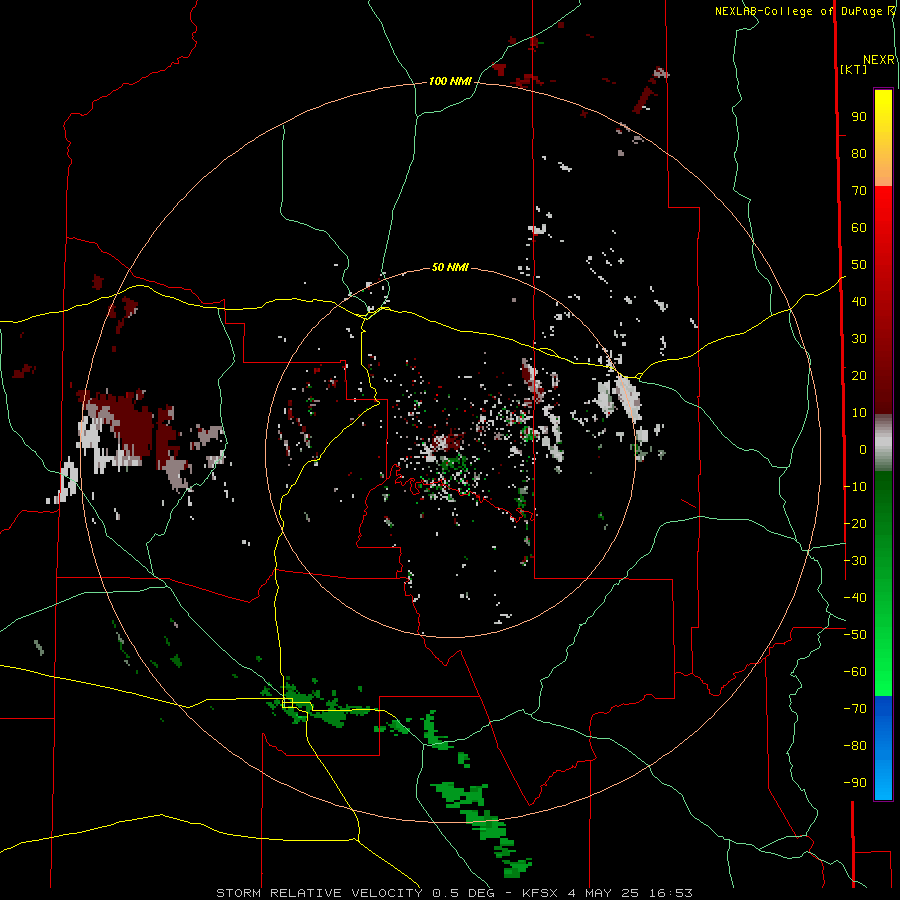Screen dimensions: 900x900
Task: Click the positive "90" legend value
Action: tap(859, 117)
